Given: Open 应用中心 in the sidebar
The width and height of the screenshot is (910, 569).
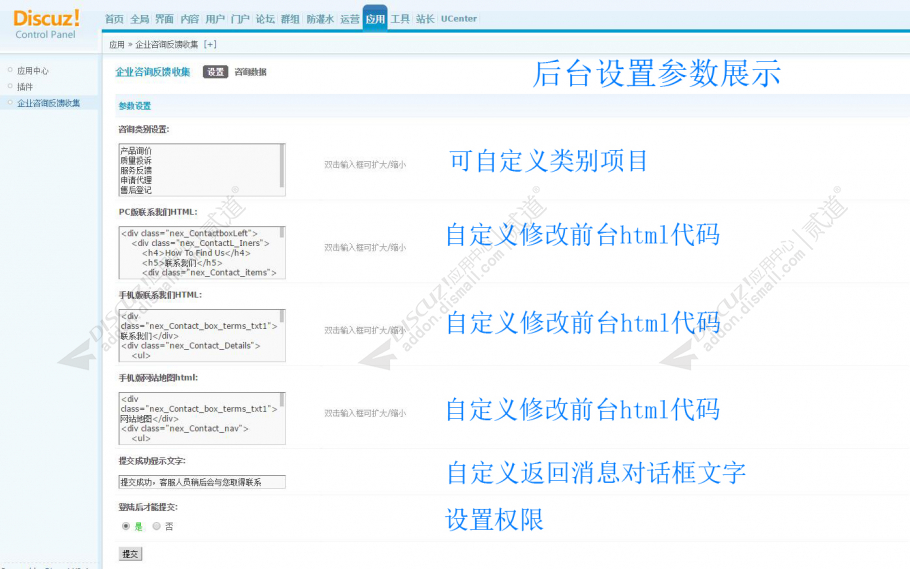Looking at the screenshot, I should (33, 71).
